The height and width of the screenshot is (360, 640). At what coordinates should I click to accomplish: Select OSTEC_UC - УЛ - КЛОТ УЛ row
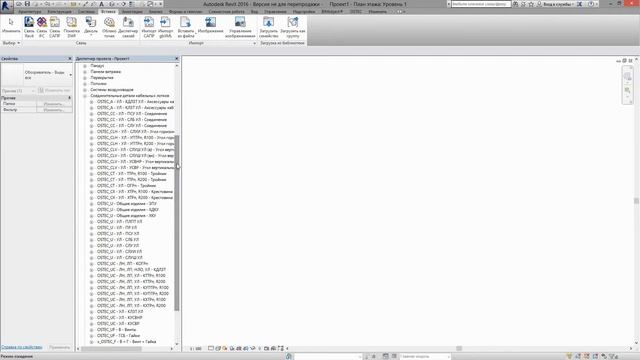pos(120,312)
